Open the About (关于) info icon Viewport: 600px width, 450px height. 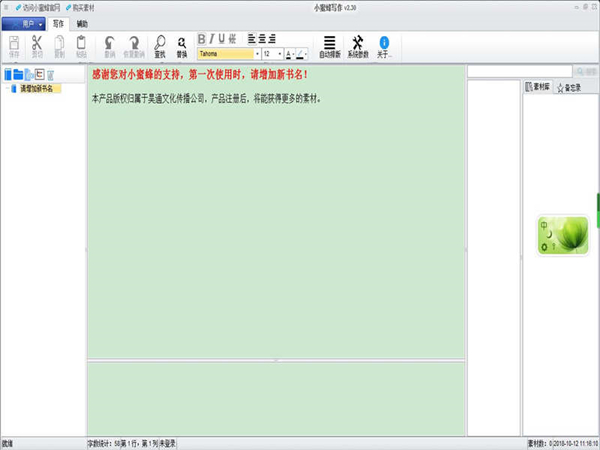click(384, 45)
